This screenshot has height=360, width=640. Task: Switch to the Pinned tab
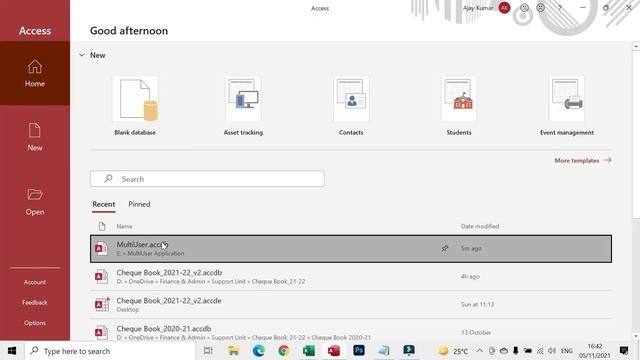[x=139, y=204]
